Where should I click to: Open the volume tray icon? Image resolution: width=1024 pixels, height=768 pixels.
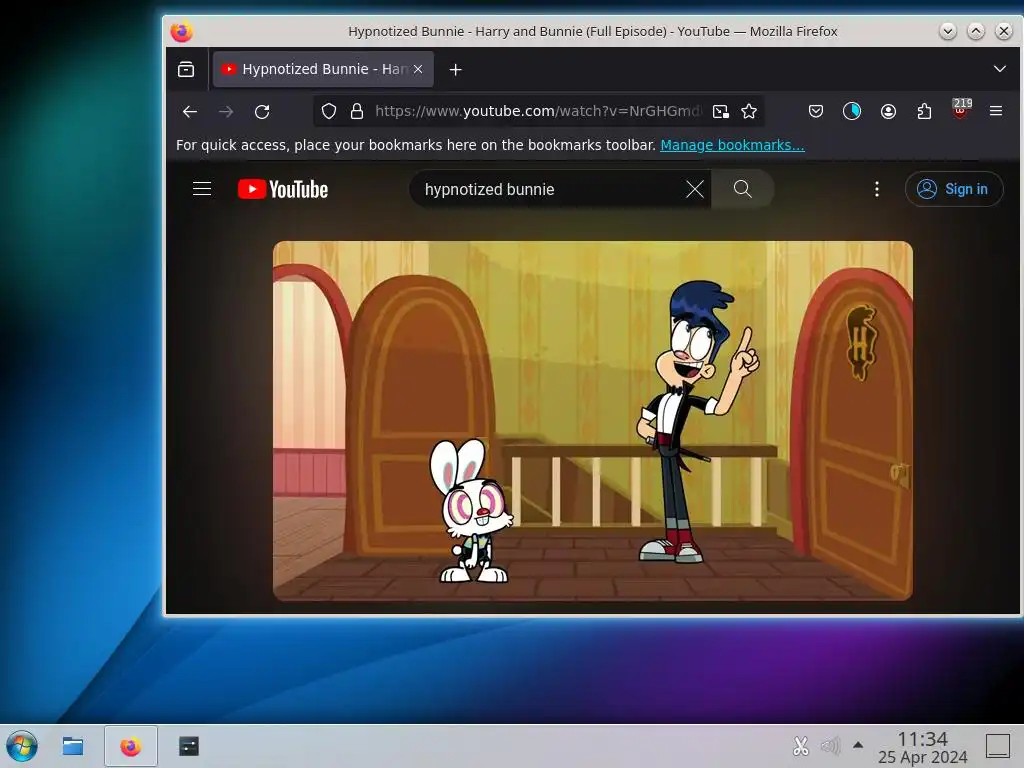pyautogui.click(x=829, y=745)
